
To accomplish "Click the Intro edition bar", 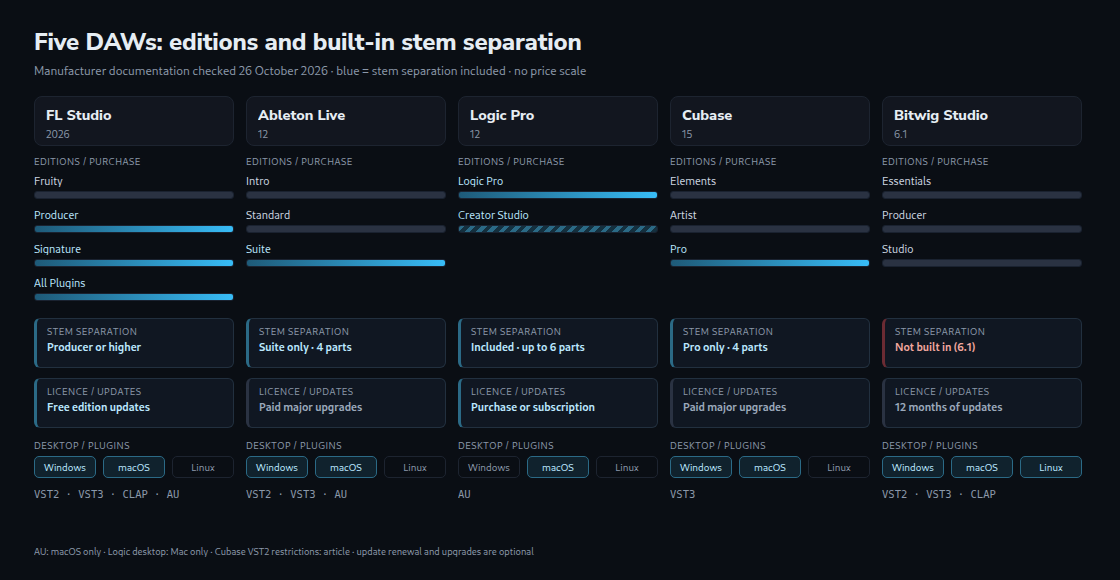I will tap(346, 195).
